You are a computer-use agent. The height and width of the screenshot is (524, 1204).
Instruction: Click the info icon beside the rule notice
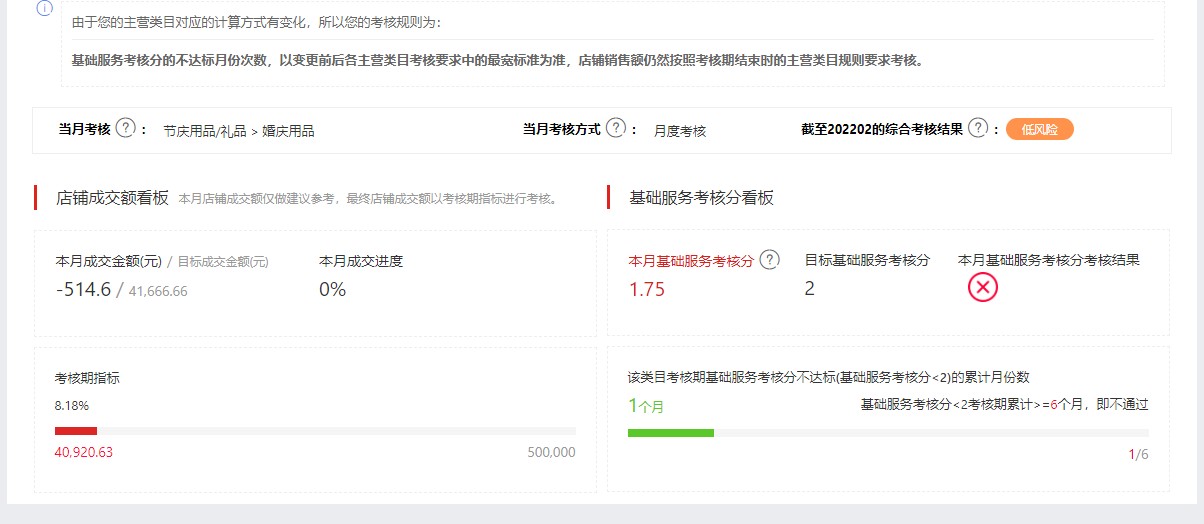click(x=44, y=8)
